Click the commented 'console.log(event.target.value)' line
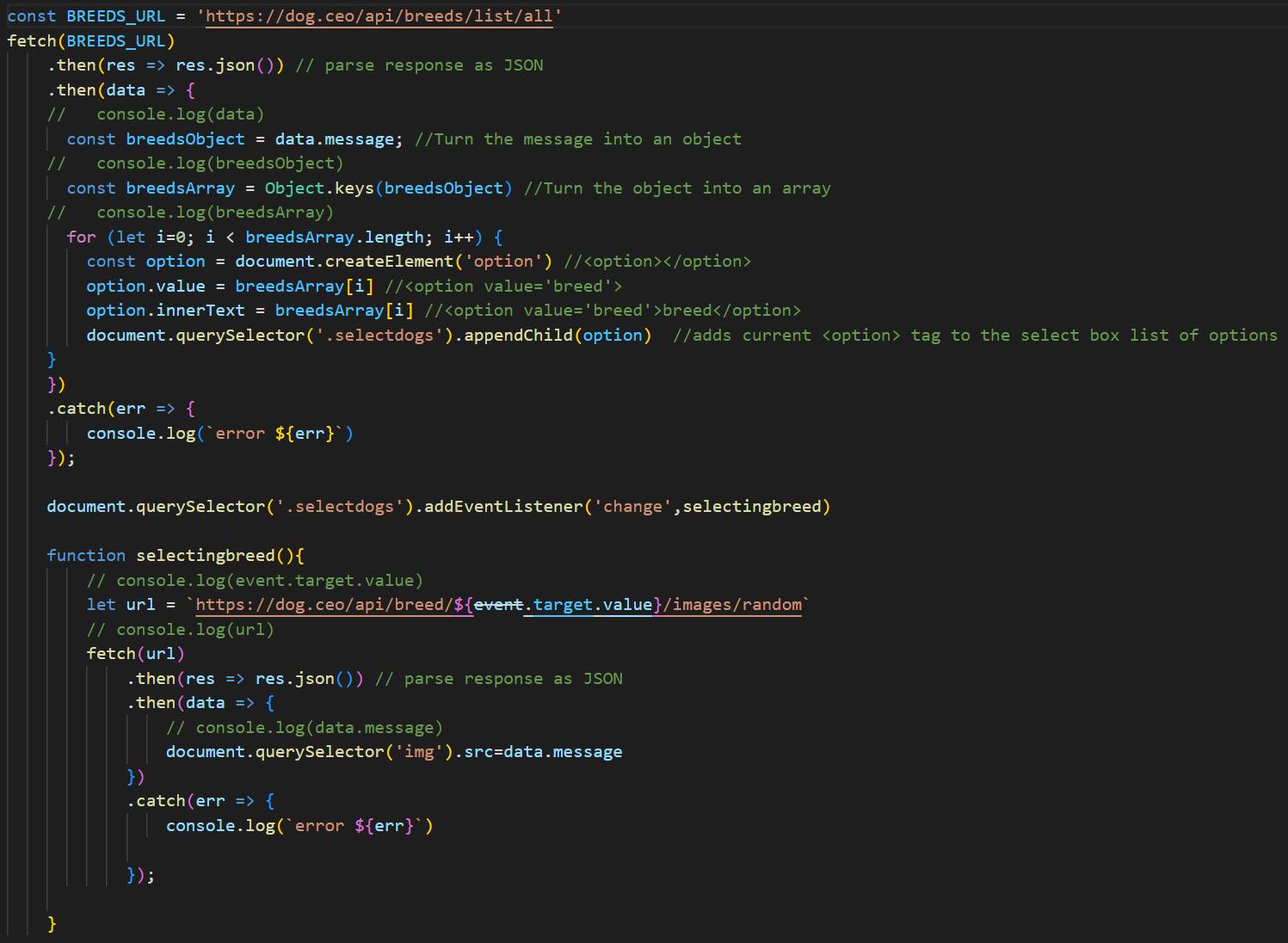The height and width of the screenshot is (943, 1288). (255, 581)
